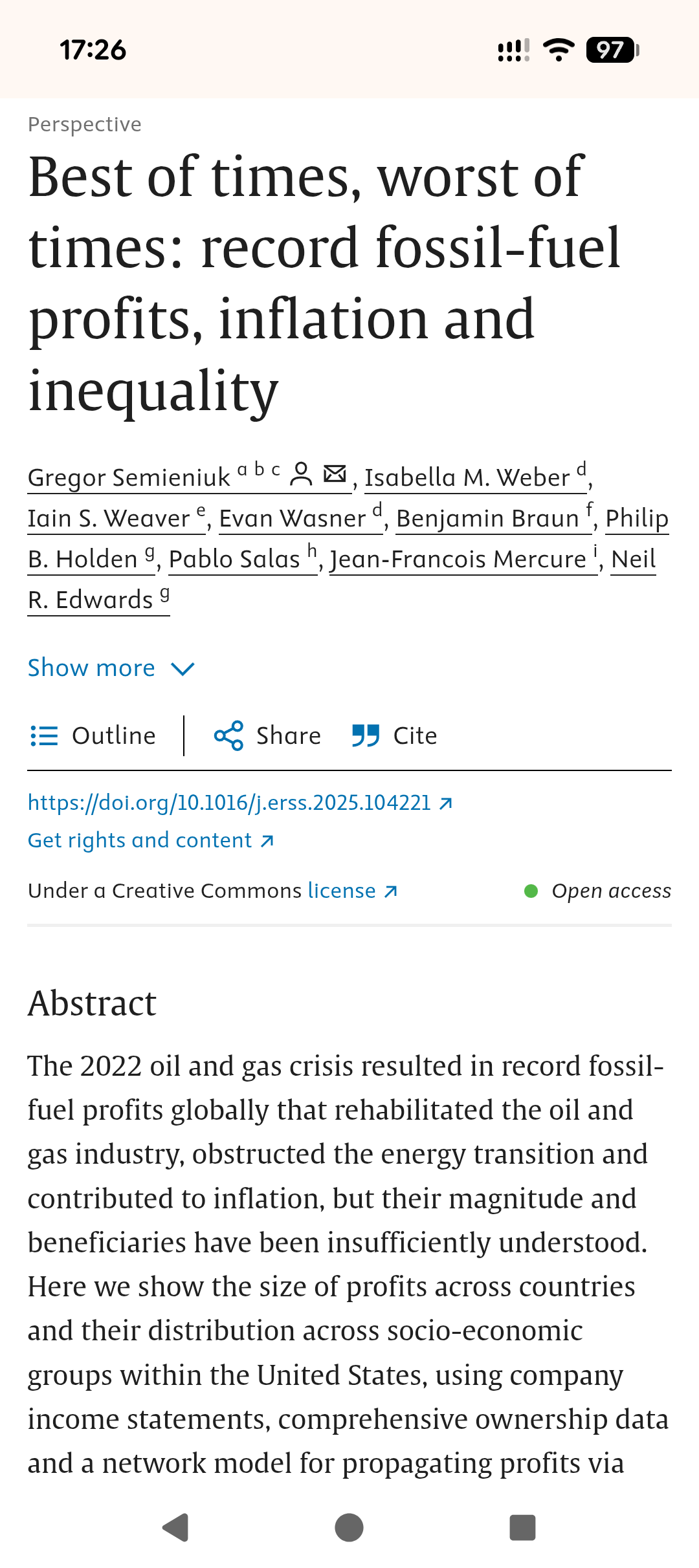Tap the Share network icon
This screenshot has height=1568, width=699.
pos(228,735)
